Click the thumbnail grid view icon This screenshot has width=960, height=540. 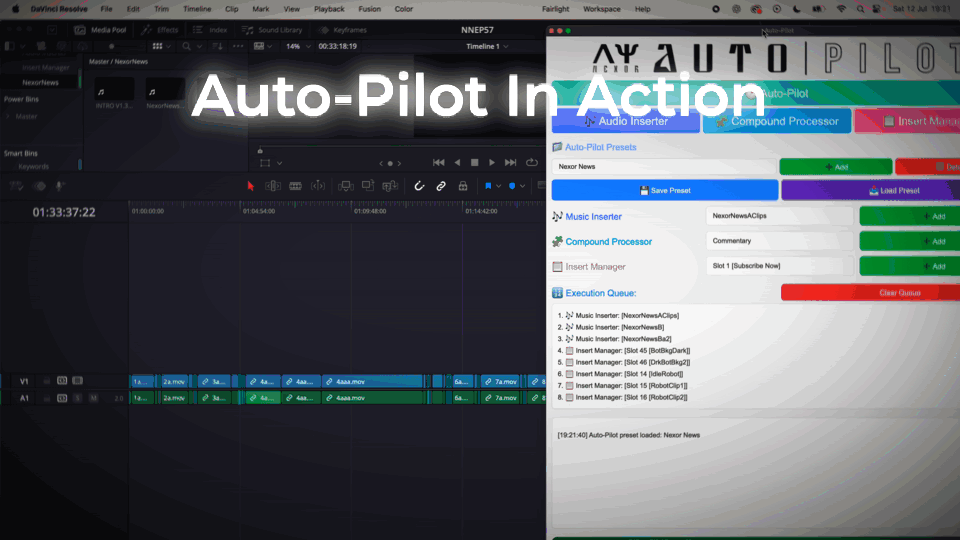point(157,47)
